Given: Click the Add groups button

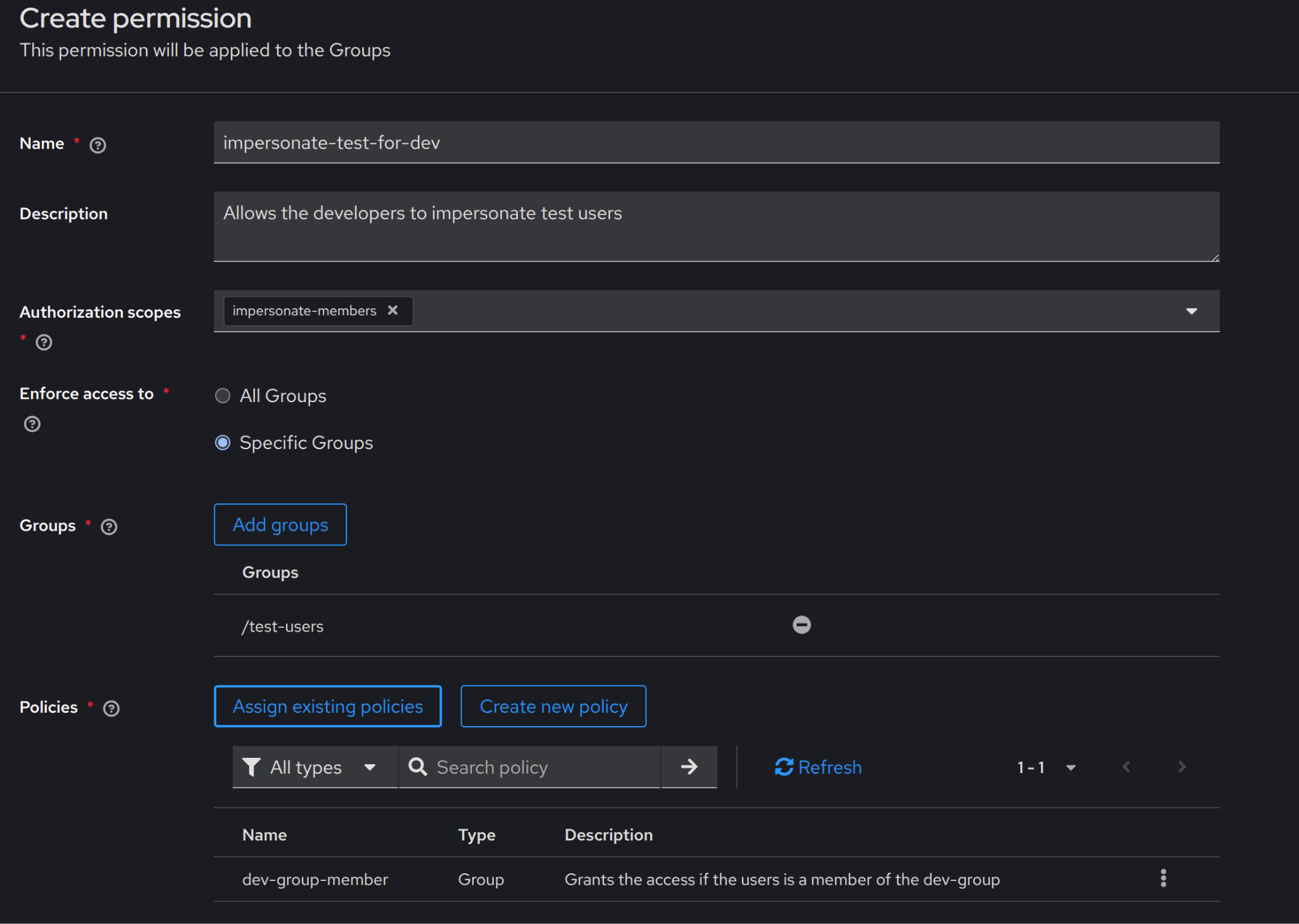Looking at the screenshot, I should pyautogui.click(x=280, y=524).
